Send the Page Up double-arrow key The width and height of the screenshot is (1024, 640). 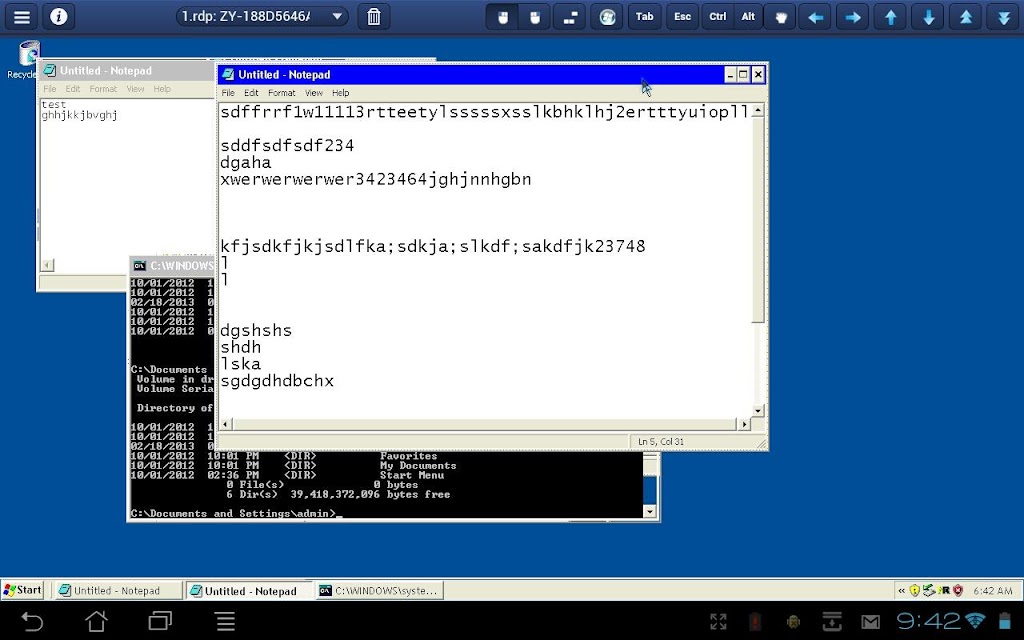(x=966, y=17)
